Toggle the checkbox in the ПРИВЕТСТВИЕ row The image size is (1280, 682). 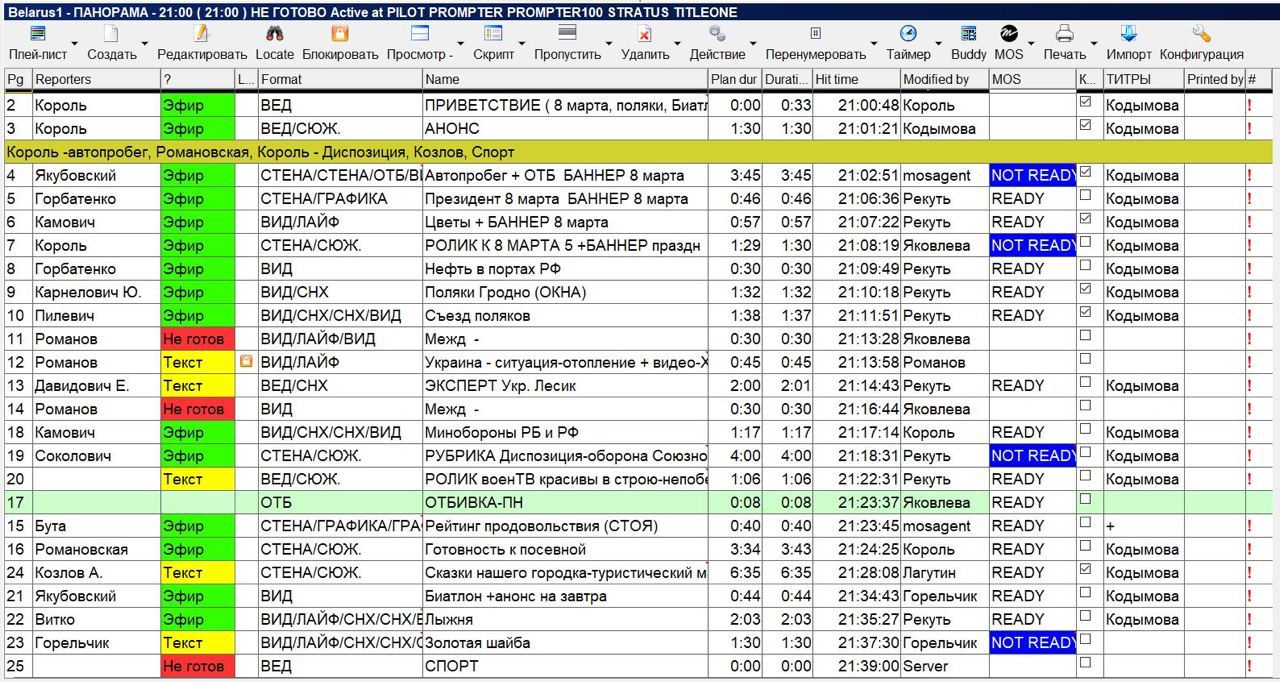1085,102
